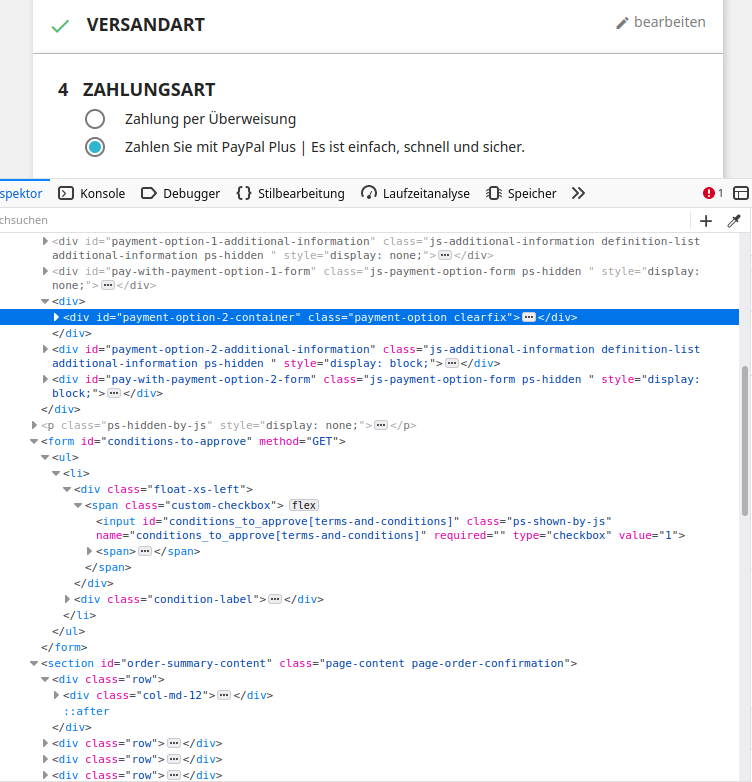Expand pay-with-payment-option-2-form div
This screenshot has width=752, height=782.
point(45,379)
